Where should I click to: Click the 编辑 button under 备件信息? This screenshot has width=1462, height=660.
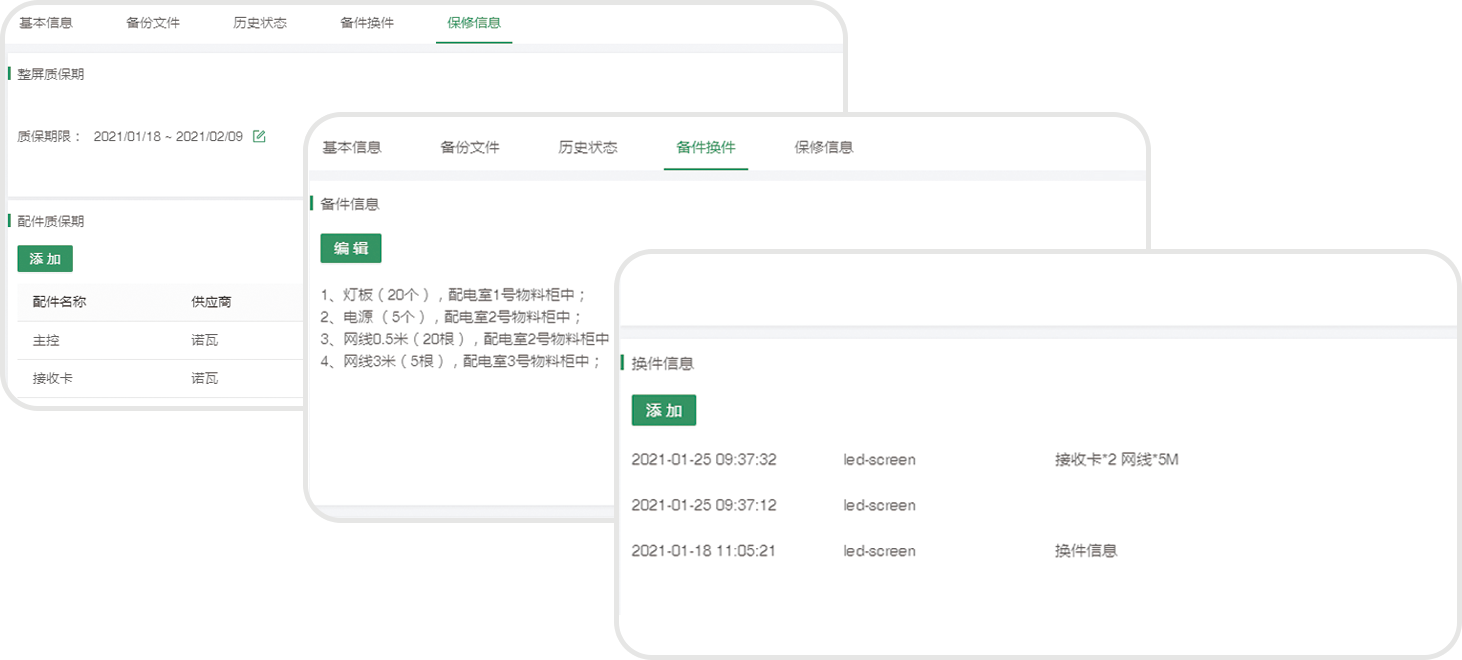pos(351,249)
